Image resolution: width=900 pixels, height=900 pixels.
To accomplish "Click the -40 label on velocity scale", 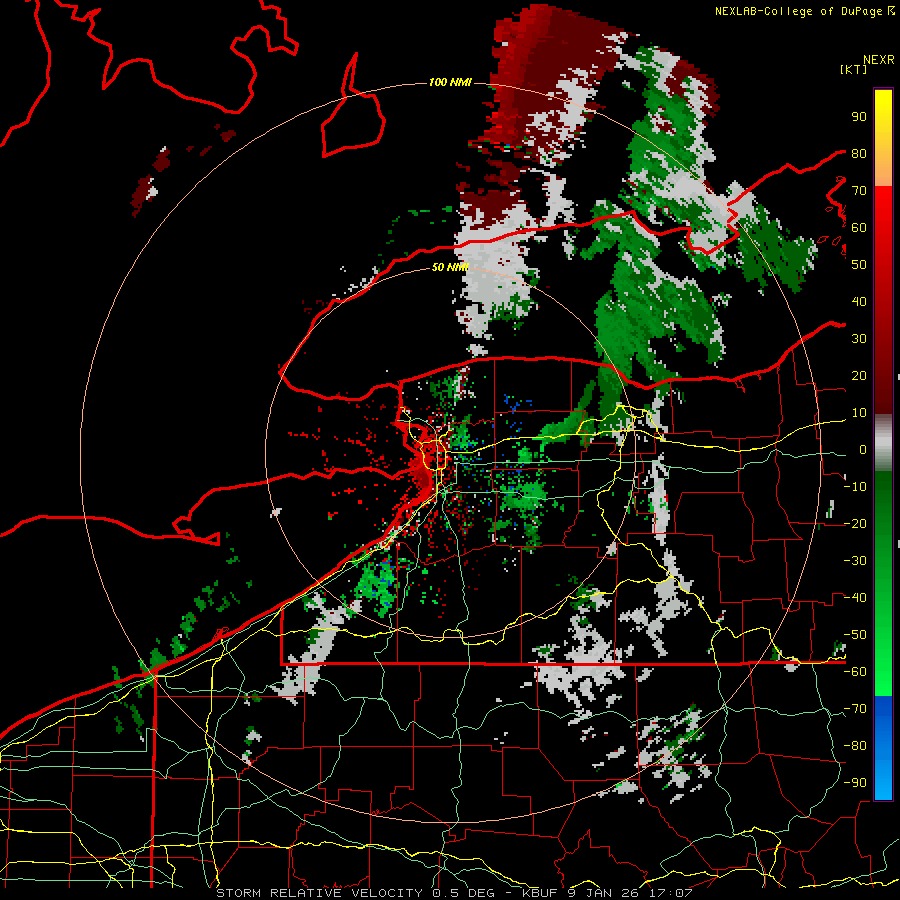I will (x=855, y=598).
